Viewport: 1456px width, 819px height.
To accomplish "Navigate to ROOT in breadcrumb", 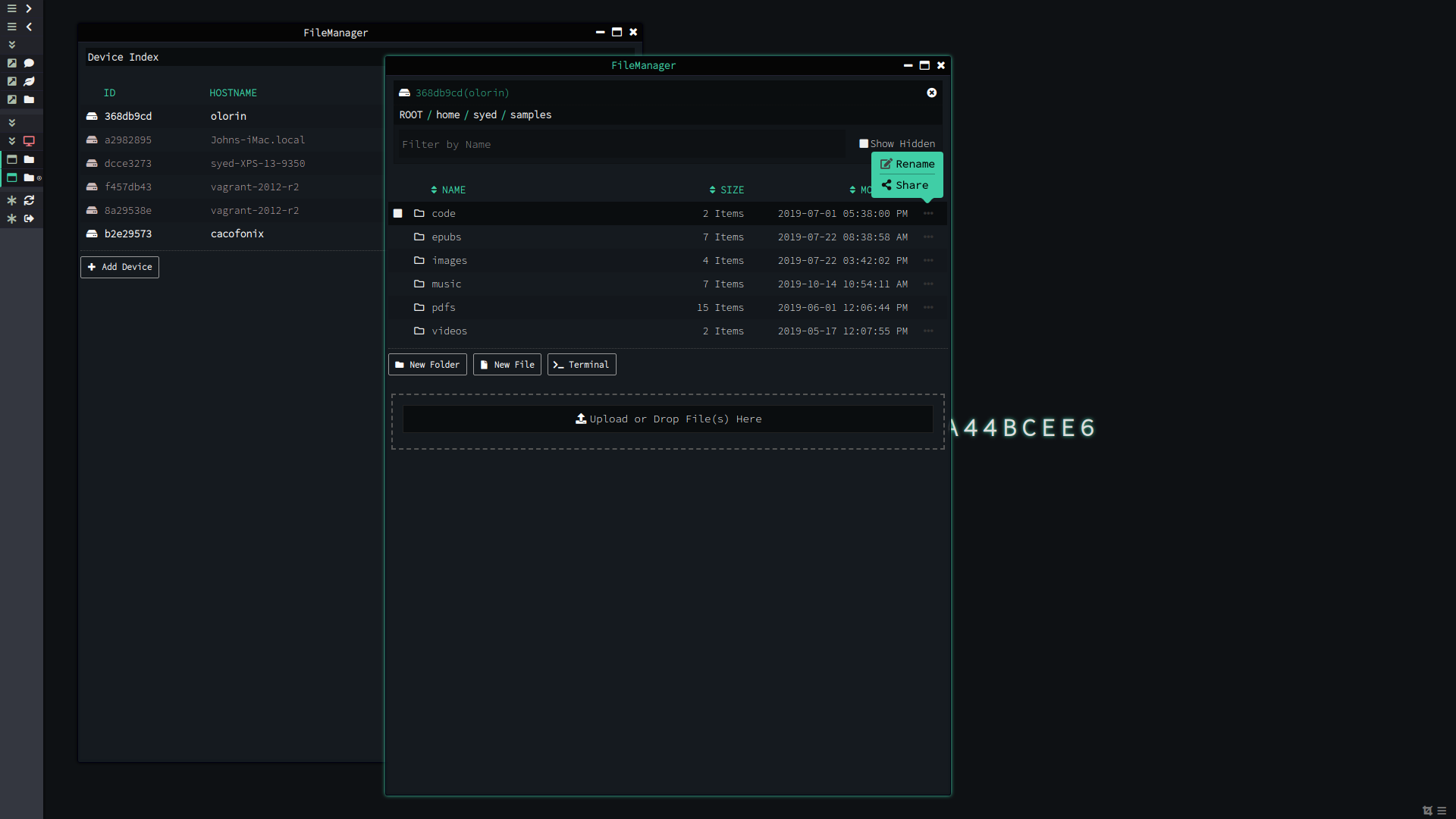I will pyautogui.click(x=411, y=115).
